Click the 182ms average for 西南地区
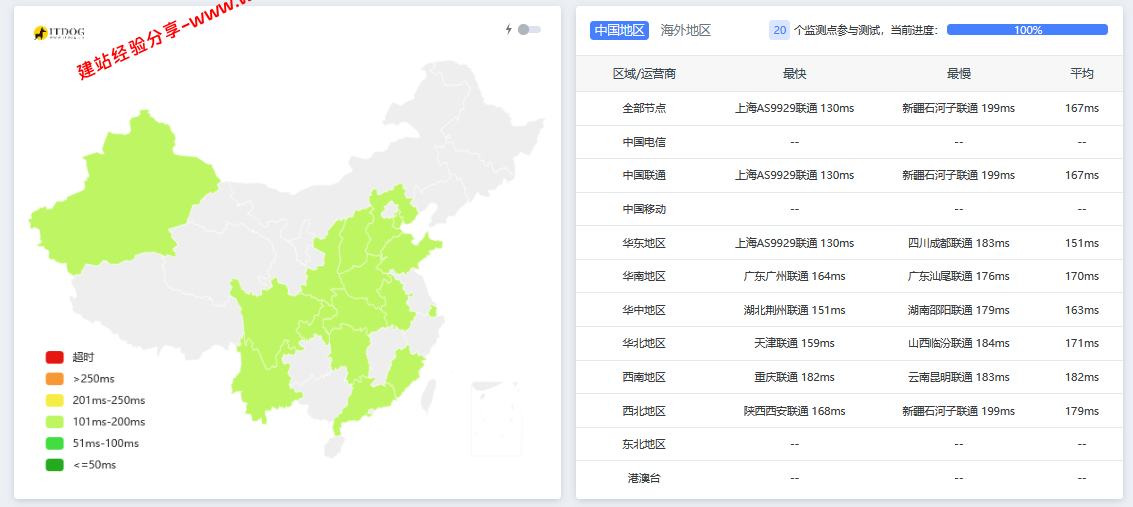The width and height of the screenshot is (1133, 507). coord(1082,377)
